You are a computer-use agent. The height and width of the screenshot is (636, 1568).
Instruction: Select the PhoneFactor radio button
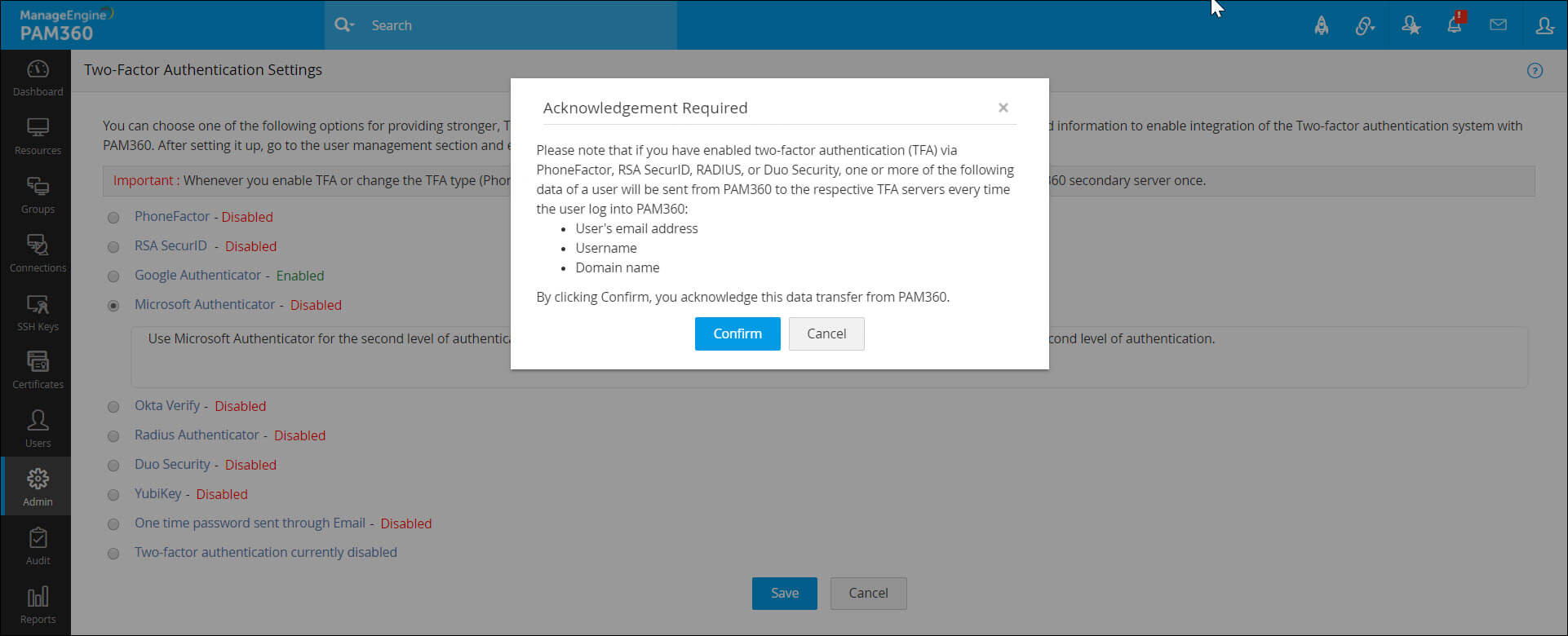tap(113, 218)
